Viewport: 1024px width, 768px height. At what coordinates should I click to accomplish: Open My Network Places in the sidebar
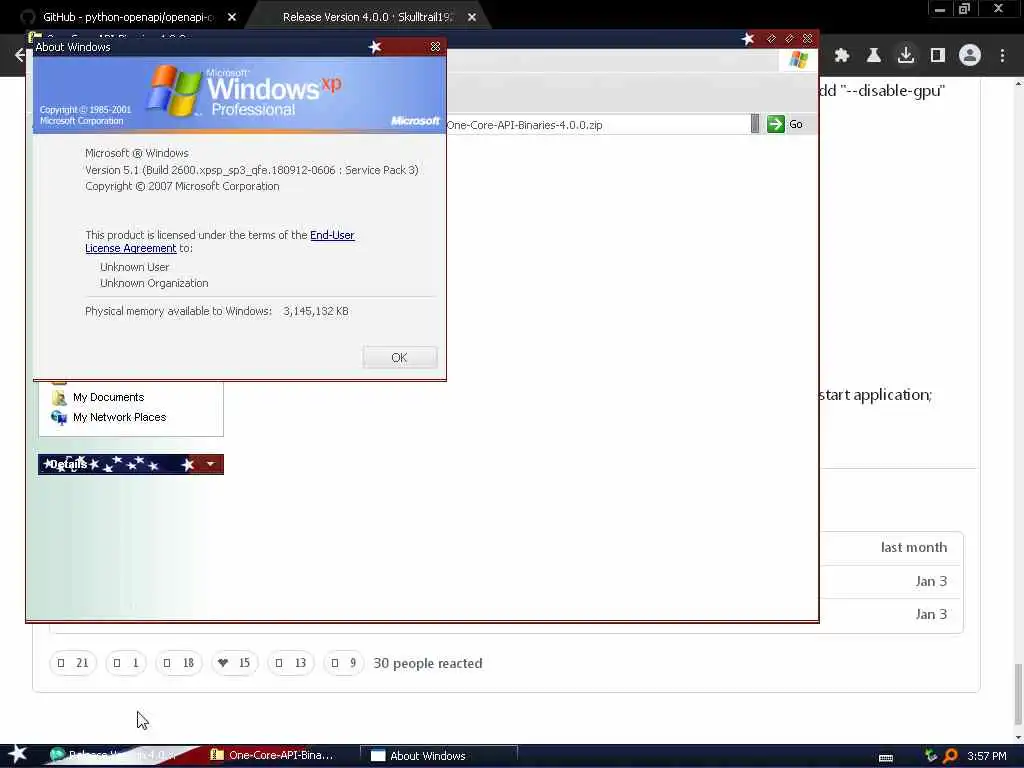(x=120, y=417)
